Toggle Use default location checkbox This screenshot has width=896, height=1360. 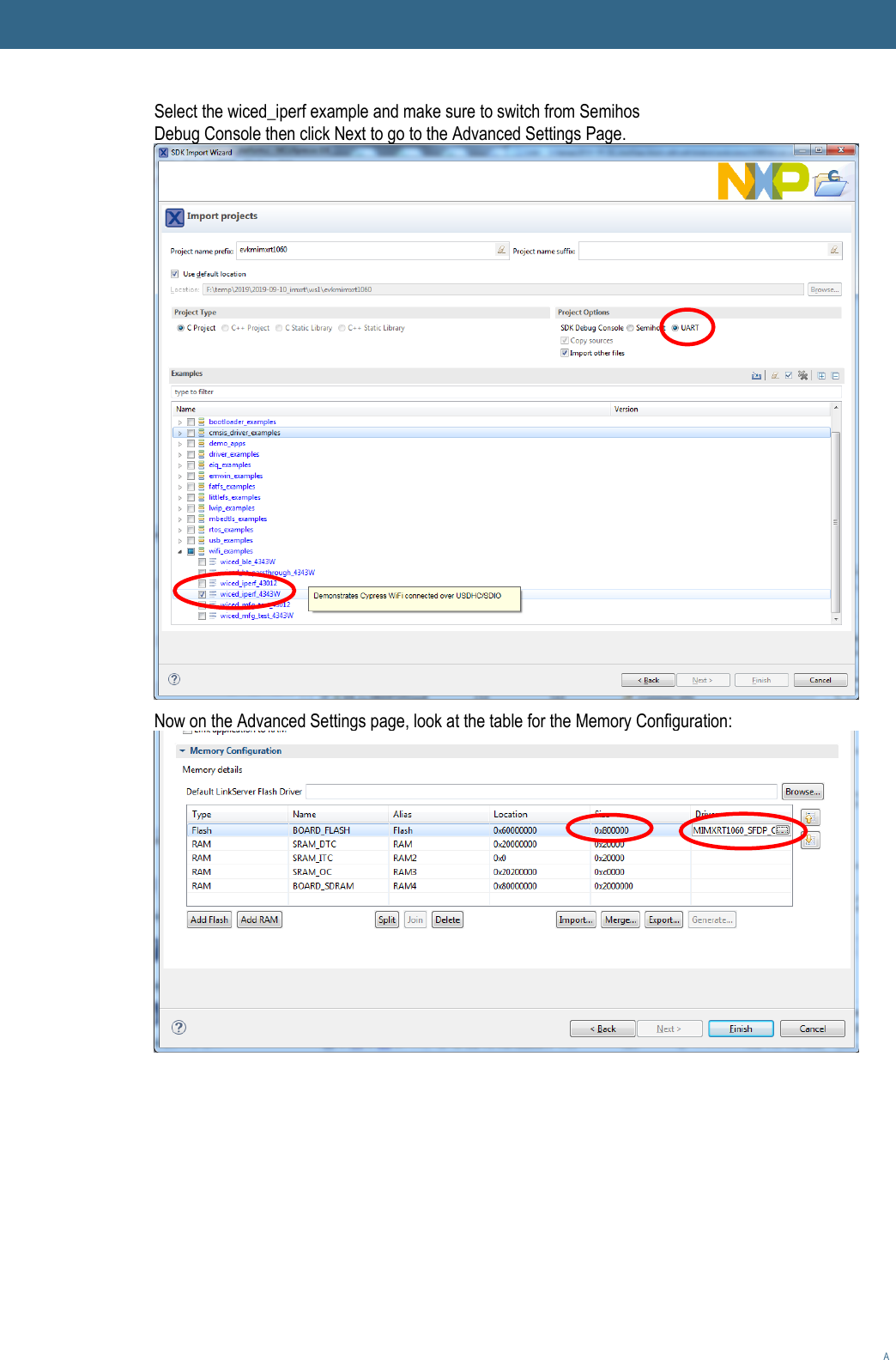(x=175, y=274)
